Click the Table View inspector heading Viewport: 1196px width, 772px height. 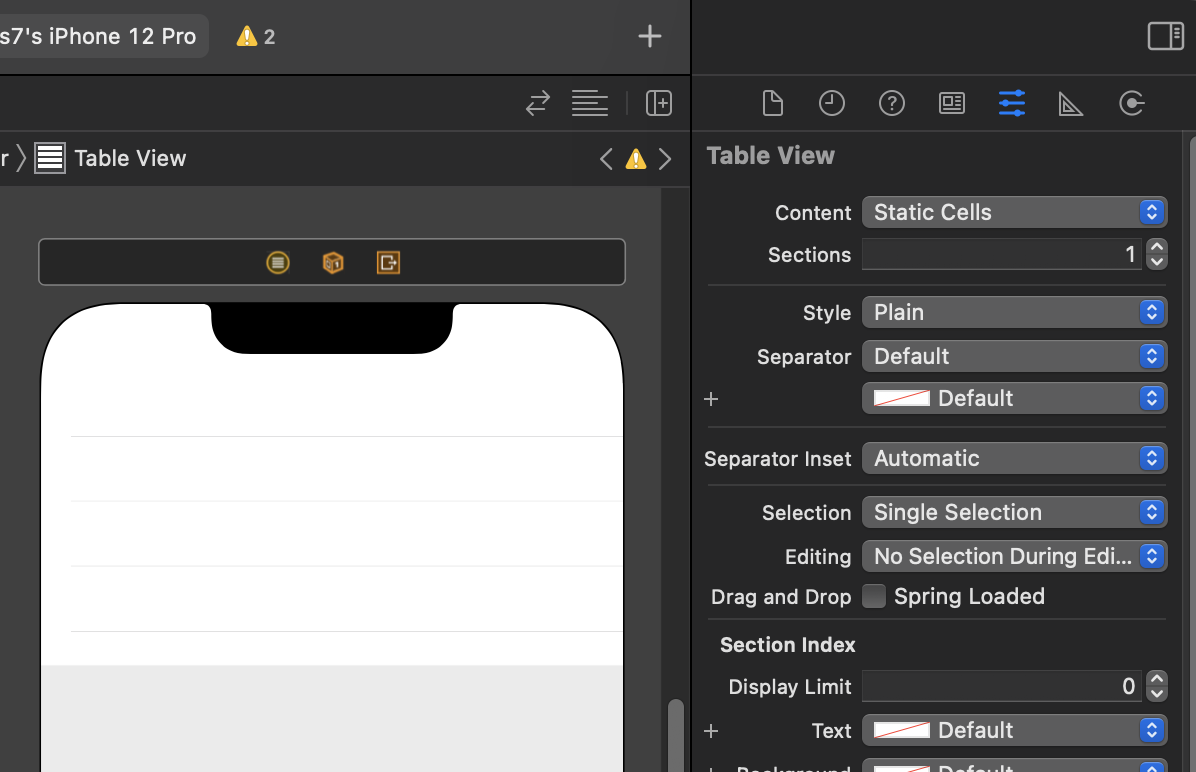tap(770, 156)
